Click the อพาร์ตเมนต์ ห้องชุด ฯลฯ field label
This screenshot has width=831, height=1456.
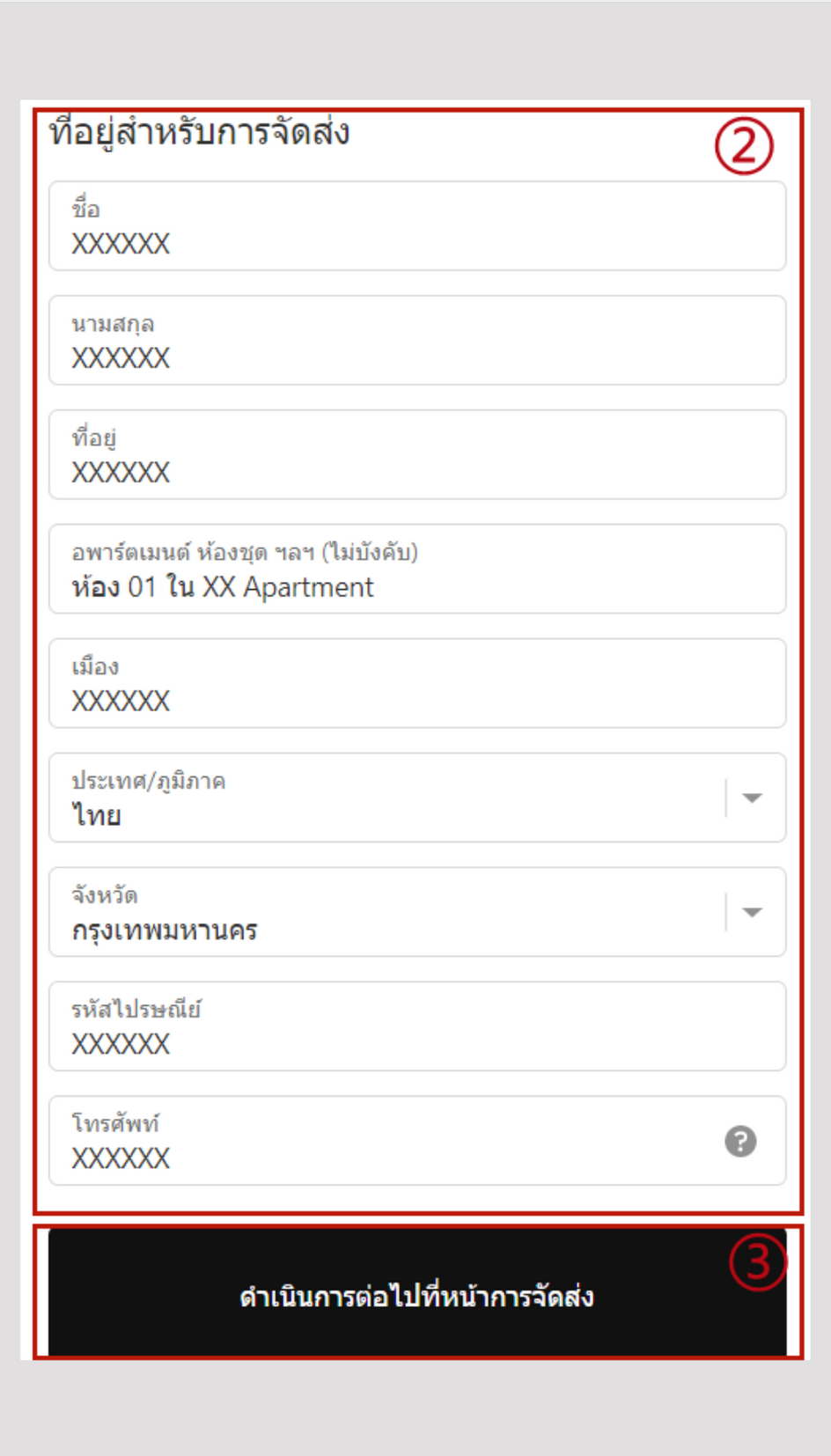(245, 552)
